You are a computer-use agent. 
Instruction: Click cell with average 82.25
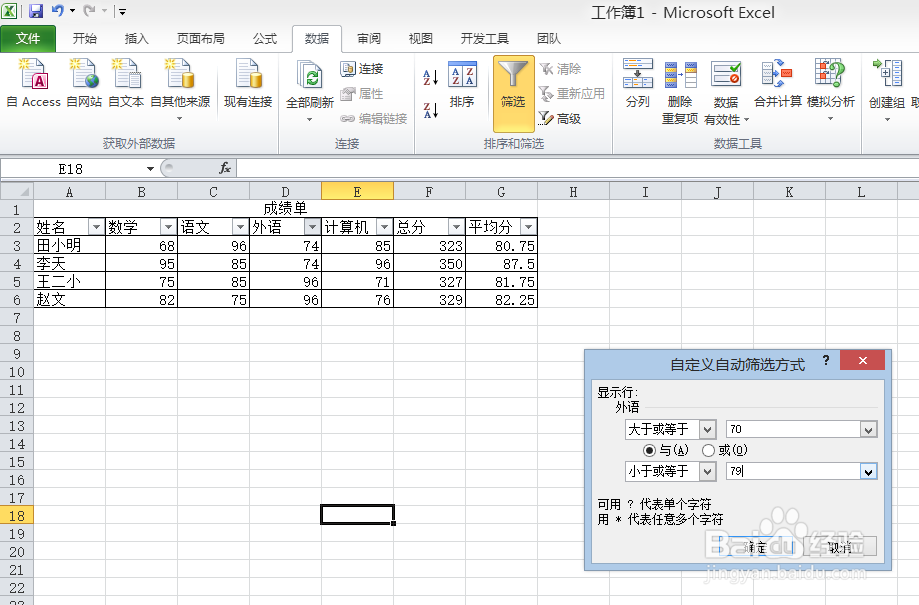tap(501, 300)
